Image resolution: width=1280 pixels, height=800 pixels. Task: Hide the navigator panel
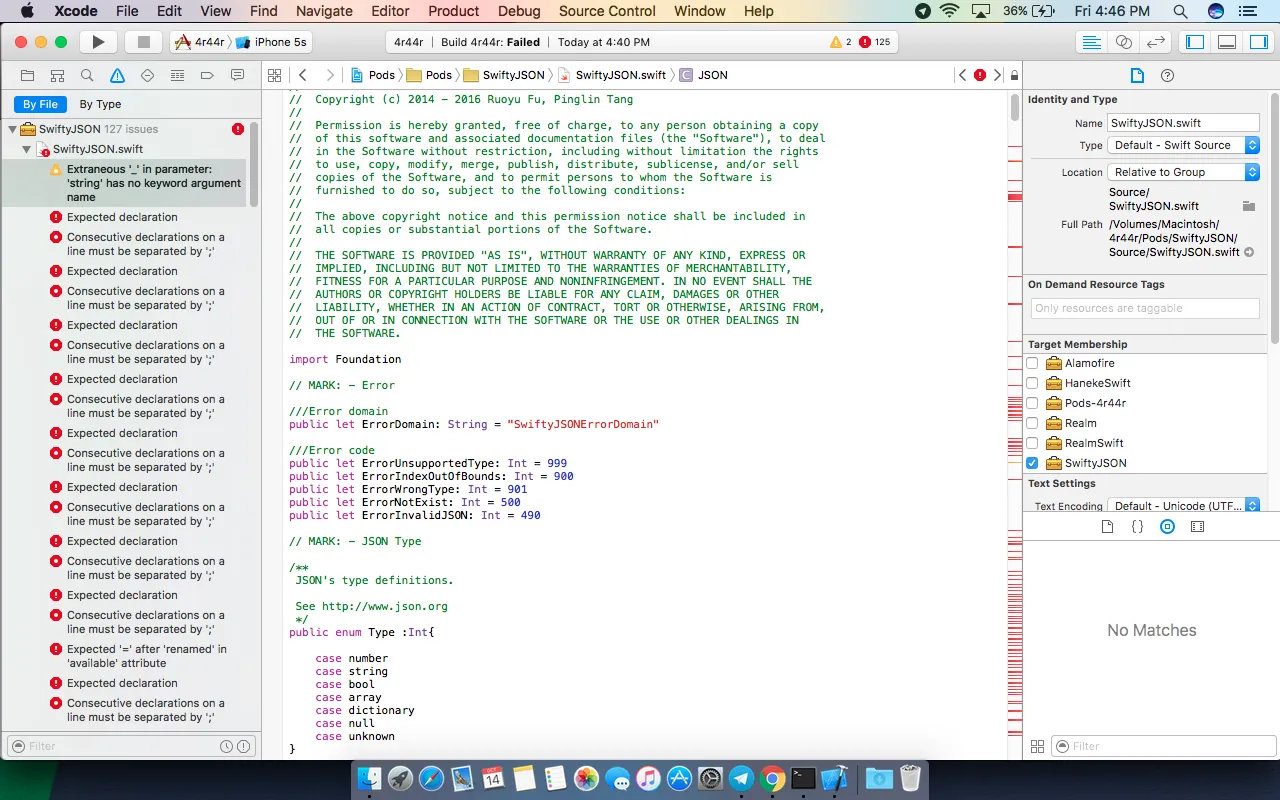[x=1195, y=42]
